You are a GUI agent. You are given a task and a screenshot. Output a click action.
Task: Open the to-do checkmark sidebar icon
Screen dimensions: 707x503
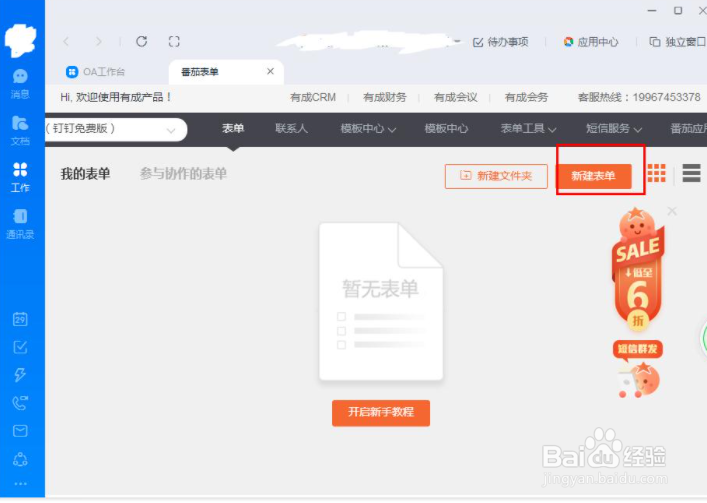pos(20,347)
